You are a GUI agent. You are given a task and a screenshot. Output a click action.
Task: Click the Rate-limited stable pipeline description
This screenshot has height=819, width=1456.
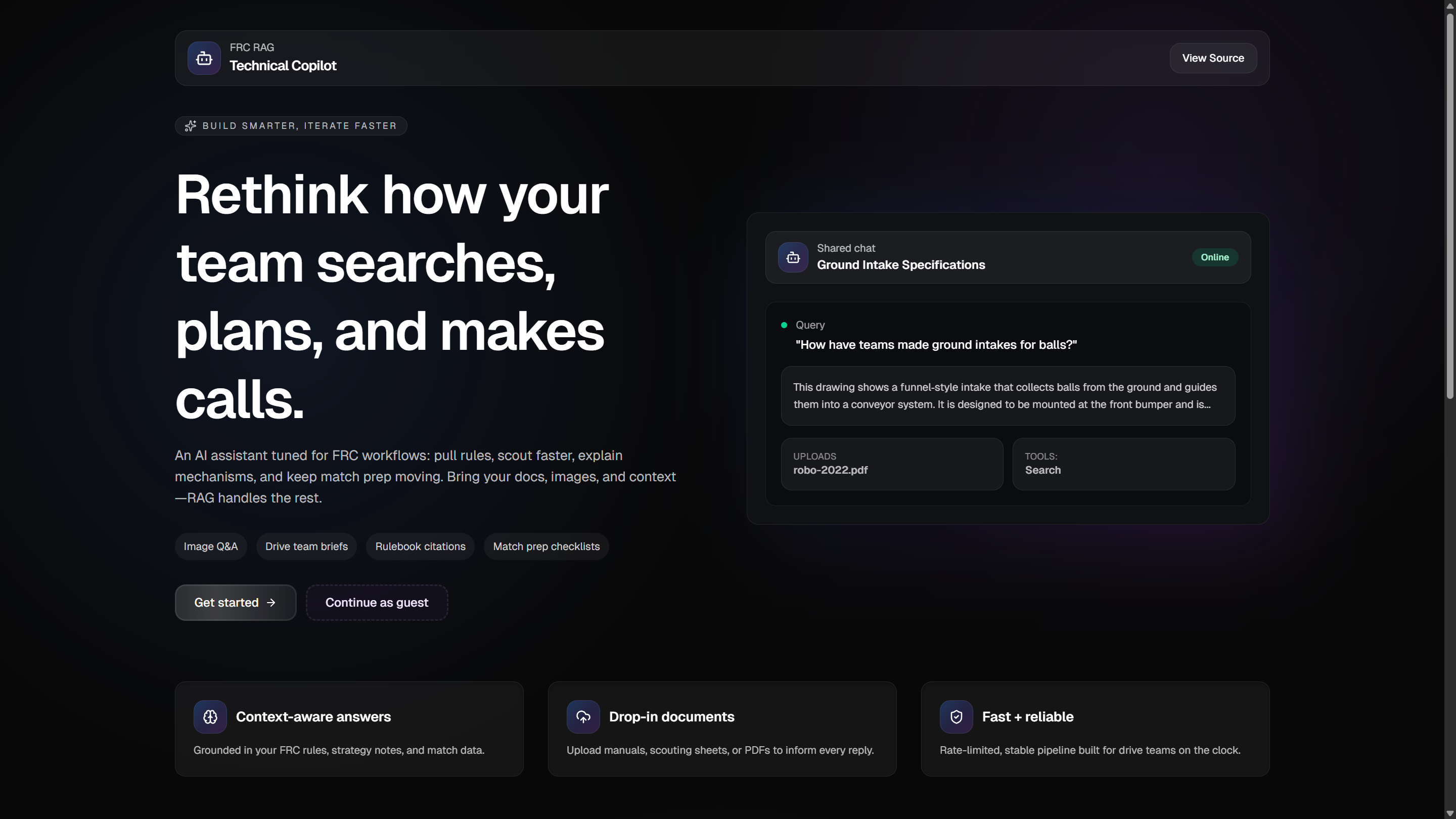click(1090, 750)
